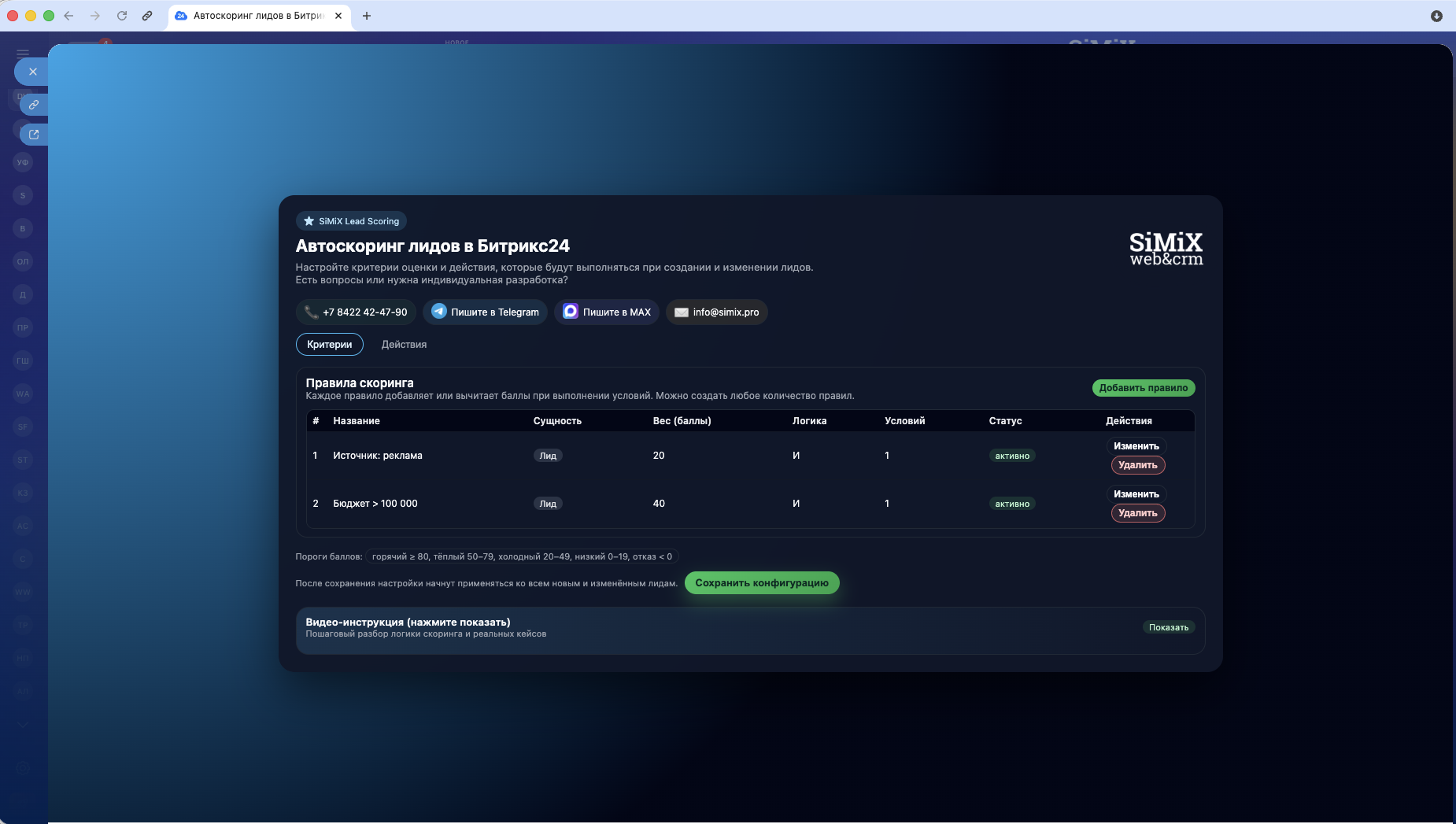Switch to the Критерии tab
This screenshot has width=1456, height=824.
[x=330, y=345]
